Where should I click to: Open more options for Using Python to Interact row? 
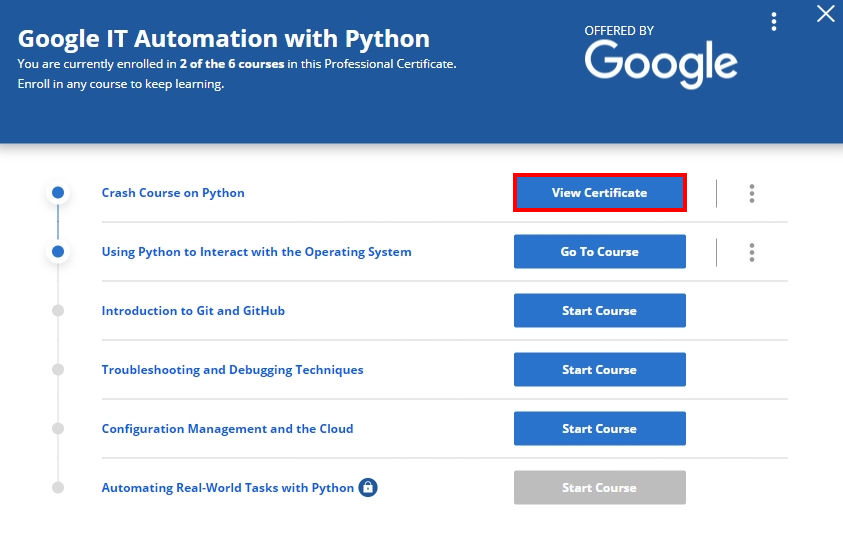coord(752,252)
